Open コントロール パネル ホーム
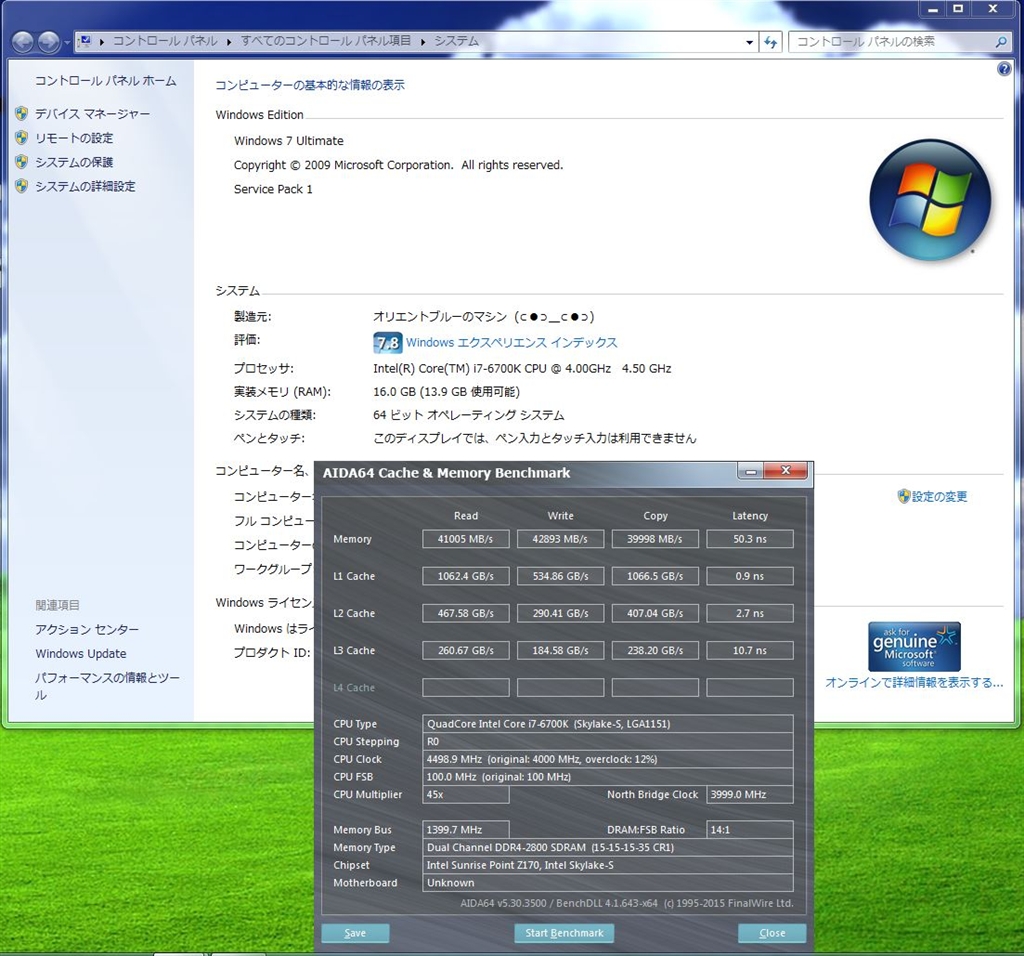Viewport: 1024px width, 956px height. [106, 81]
